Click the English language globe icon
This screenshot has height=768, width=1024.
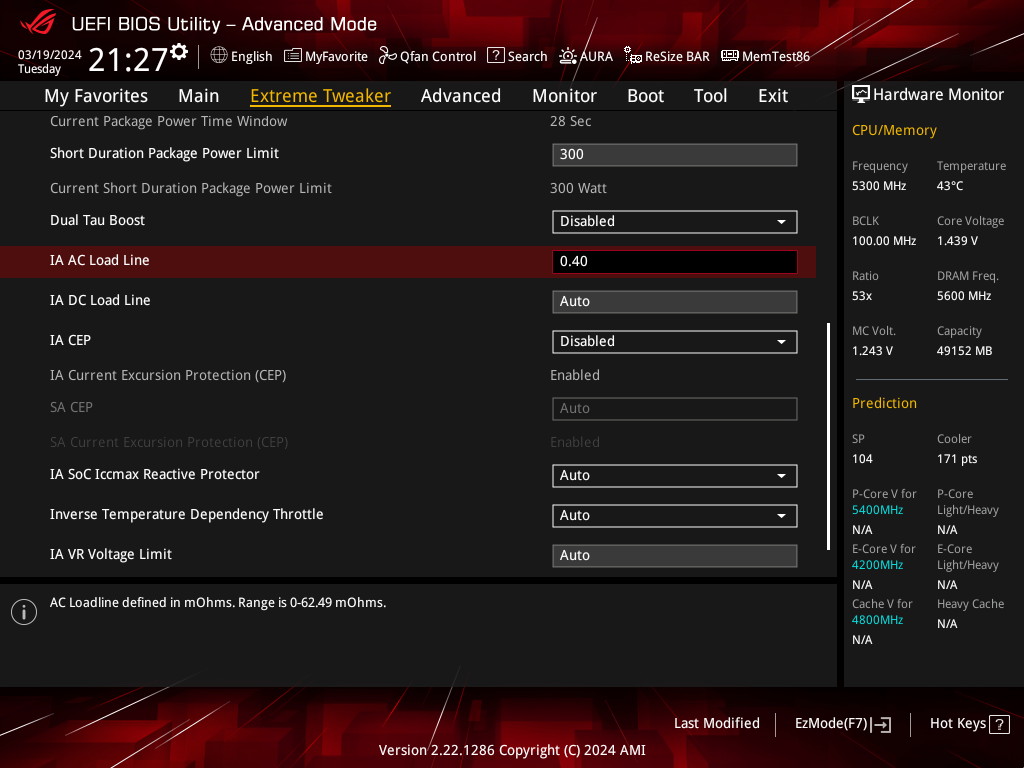[219, 56]
